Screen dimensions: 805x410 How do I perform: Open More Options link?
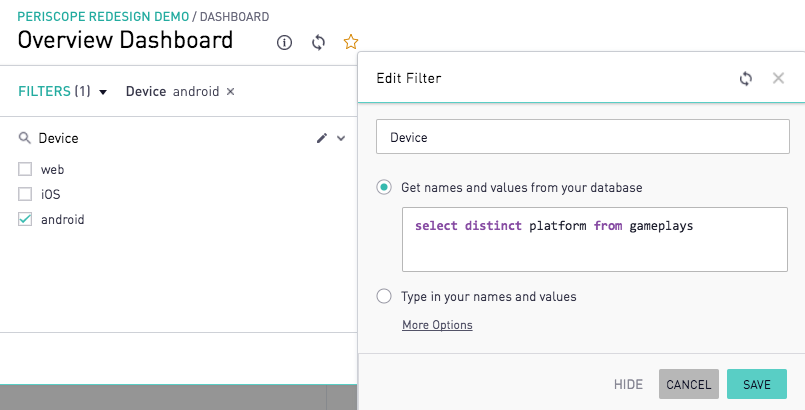437,325
